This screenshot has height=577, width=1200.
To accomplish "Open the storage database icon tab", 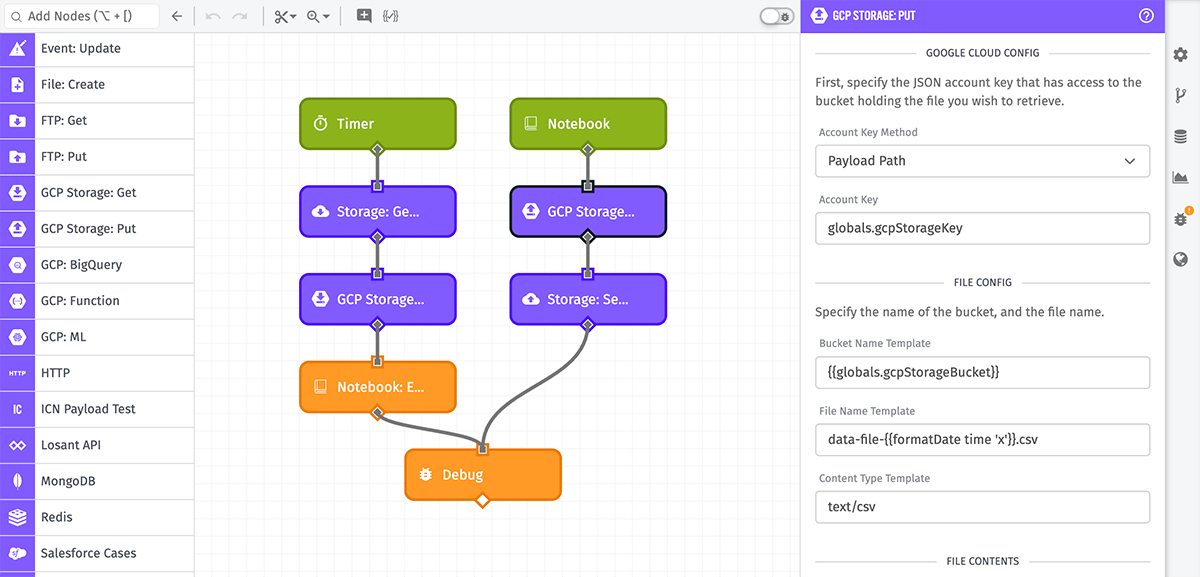I will click(1180, 136).
